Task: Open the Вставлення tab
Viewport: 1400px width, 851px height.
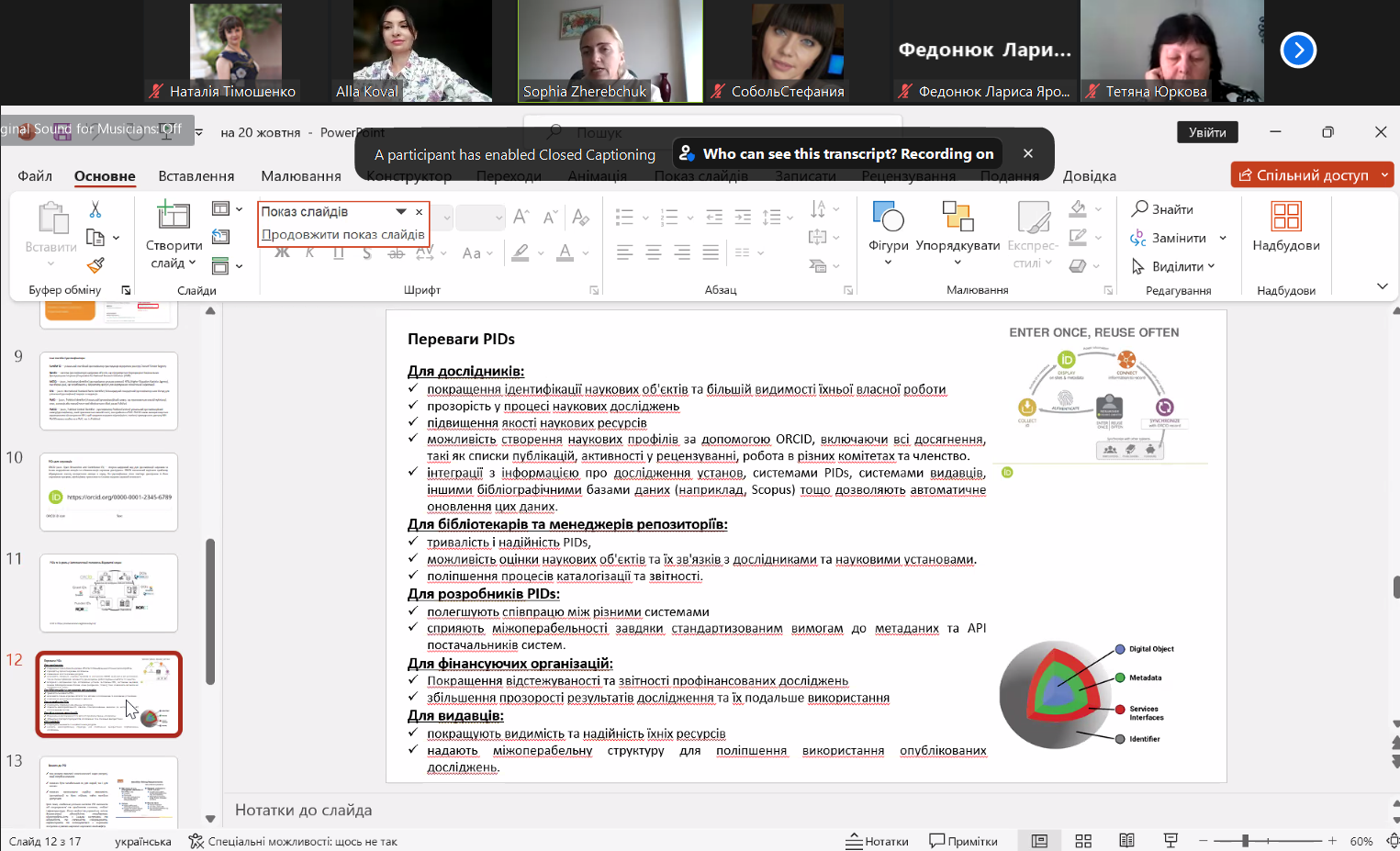Action: click(x=196, y=175)
